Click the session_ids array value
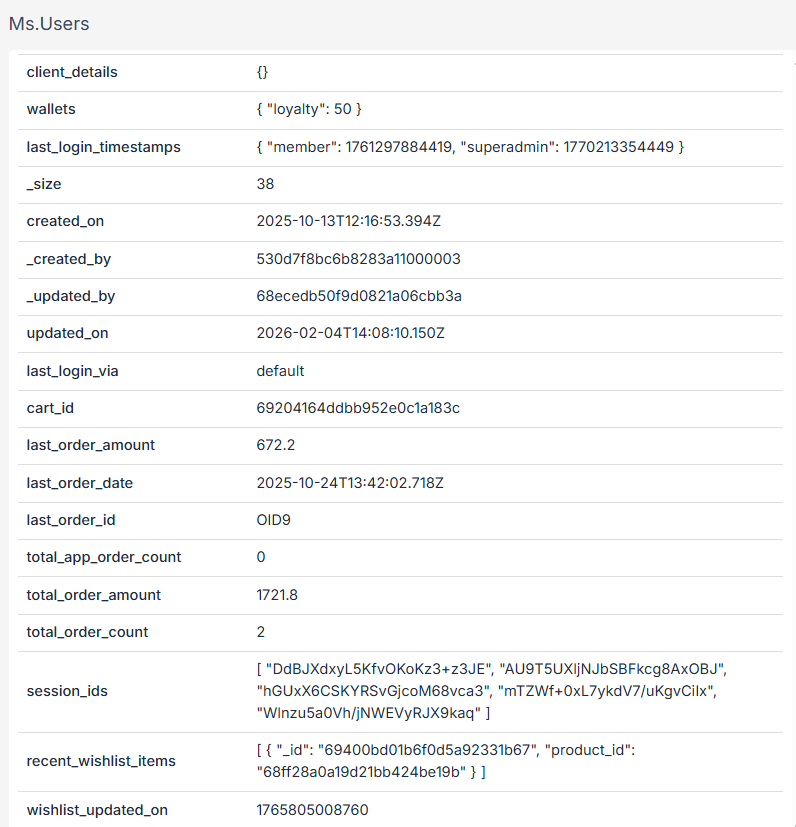 (x=490, y=690)
